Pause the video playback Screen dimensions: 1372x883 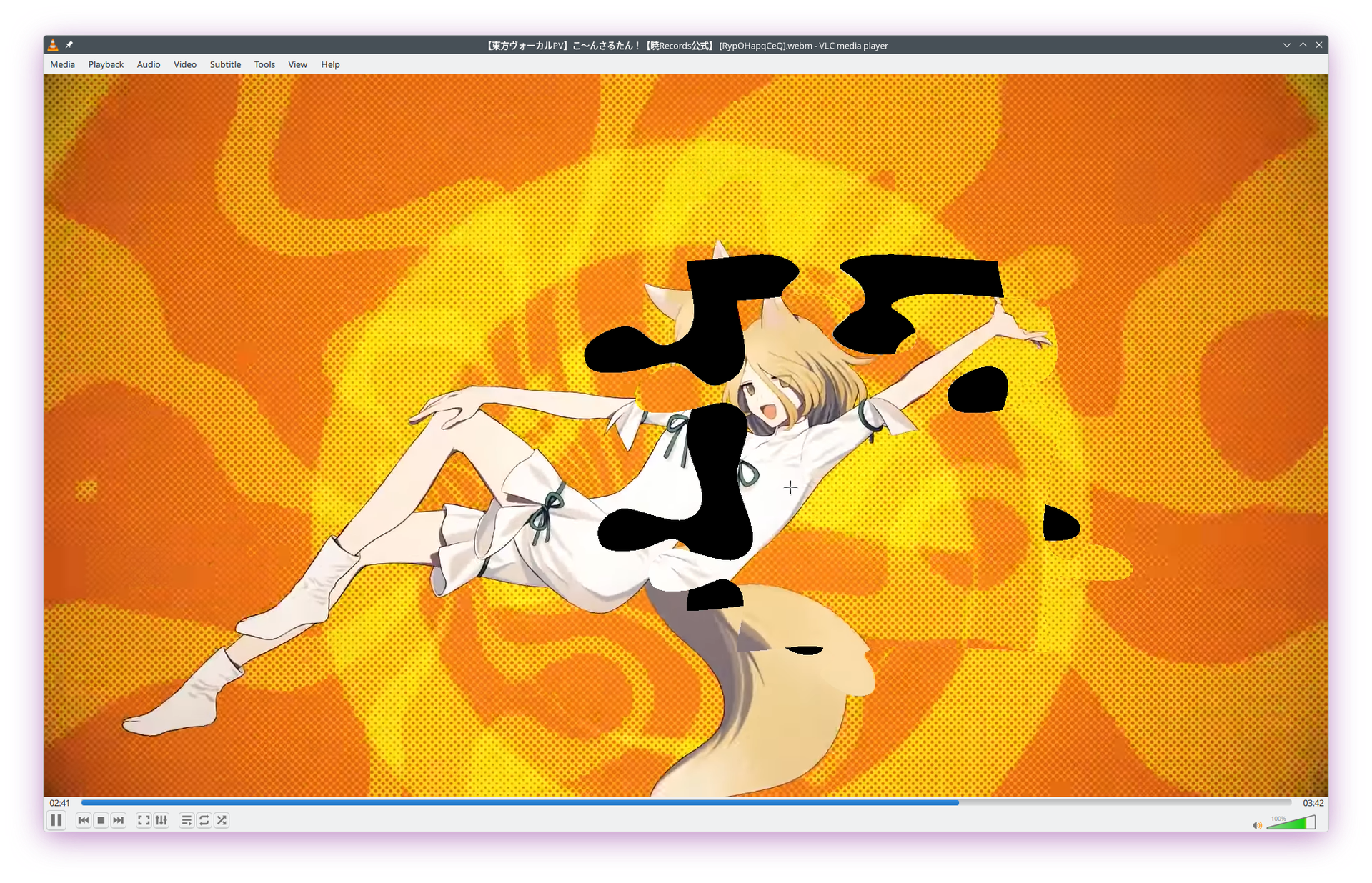(x=56, y=820)
